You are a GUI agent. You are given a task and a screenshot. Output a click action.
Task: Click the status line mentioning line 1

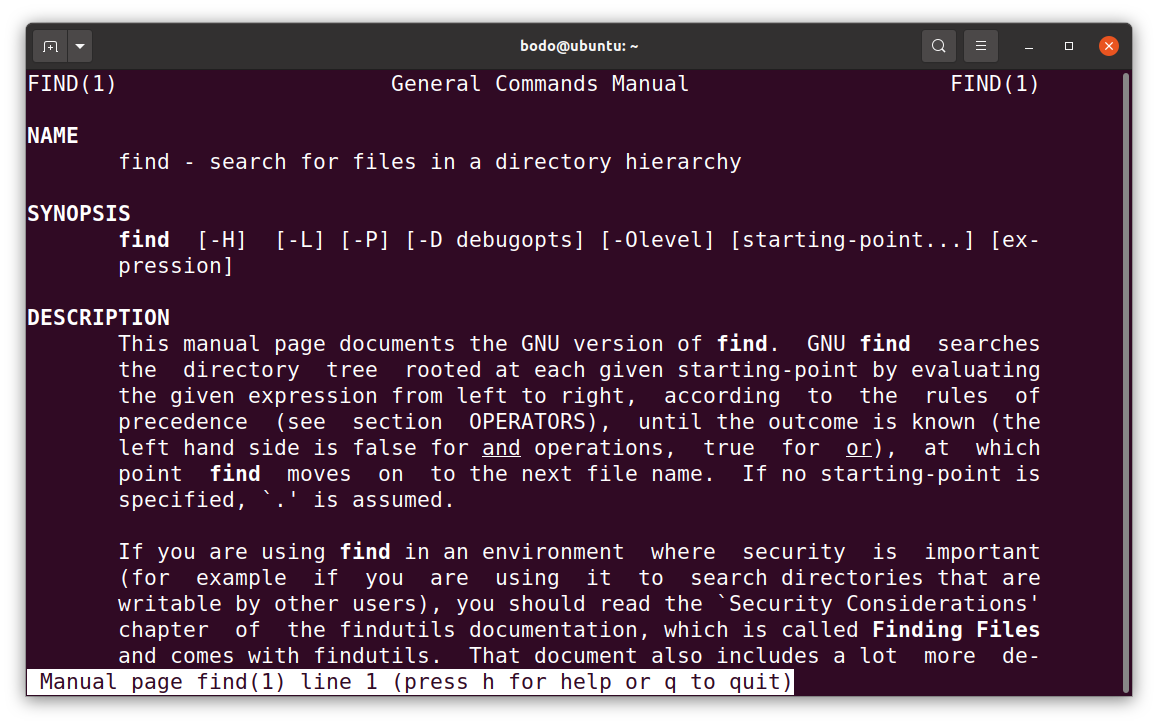(x=410, y=681)
